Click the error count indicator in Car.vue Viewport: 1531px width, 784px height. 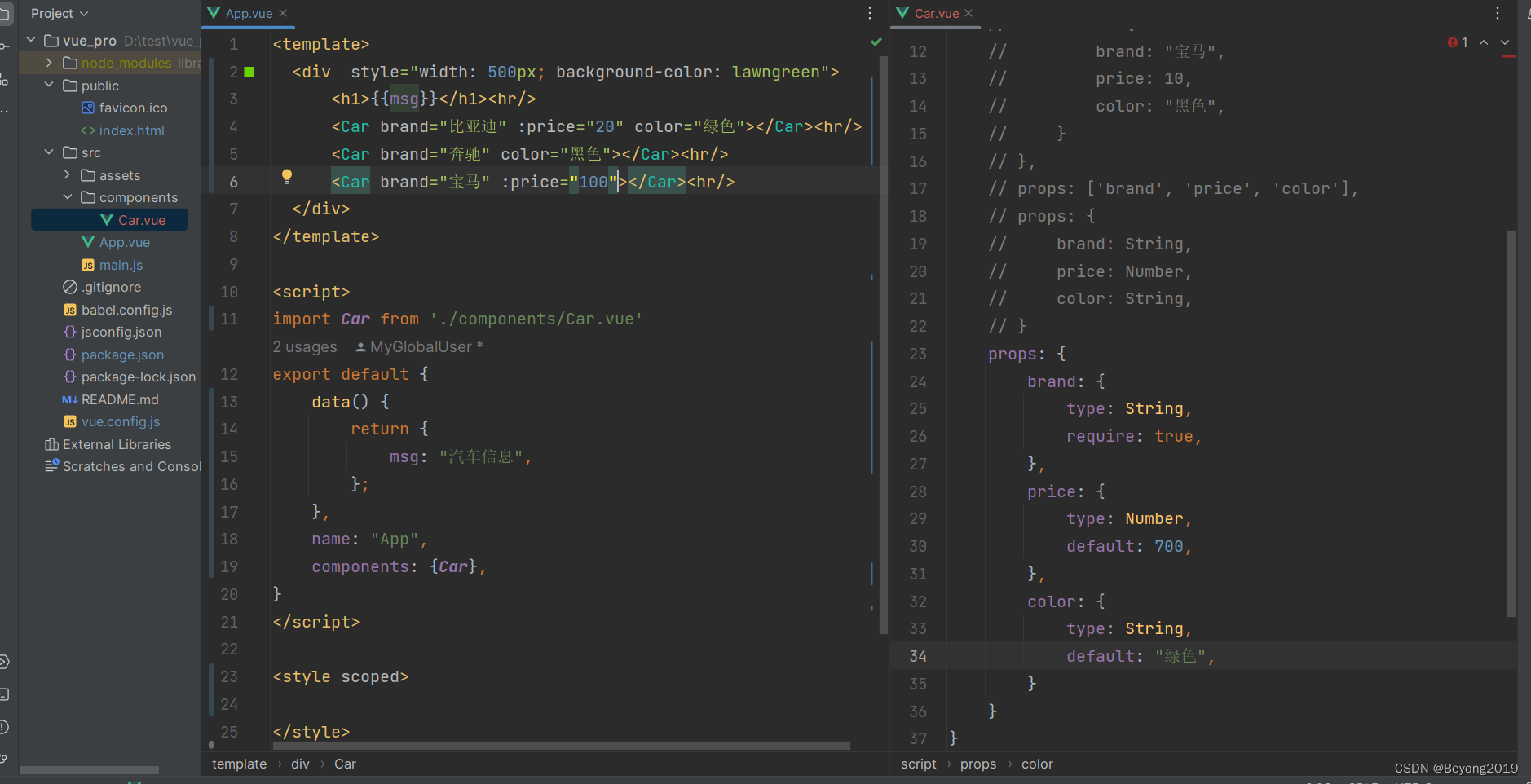(x=1458, y=42)
